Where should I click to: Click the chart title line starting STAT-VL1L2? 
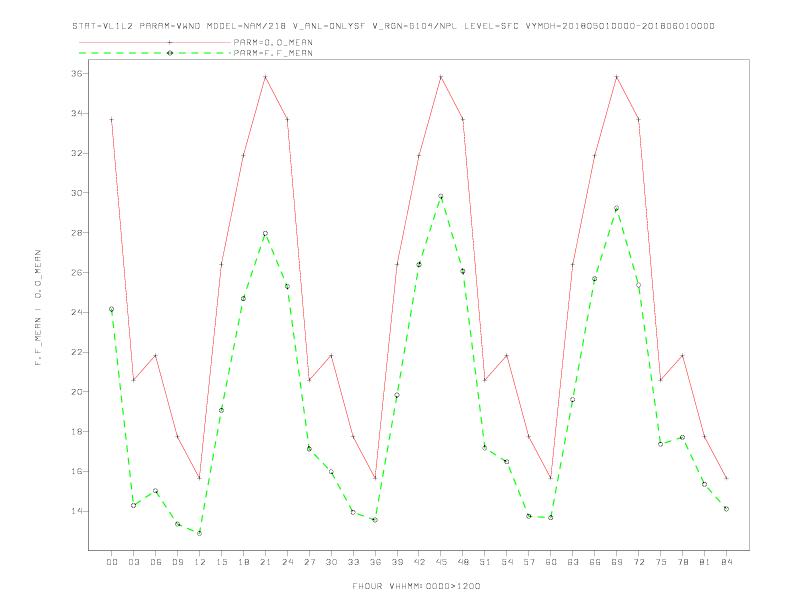click(393, 26)
